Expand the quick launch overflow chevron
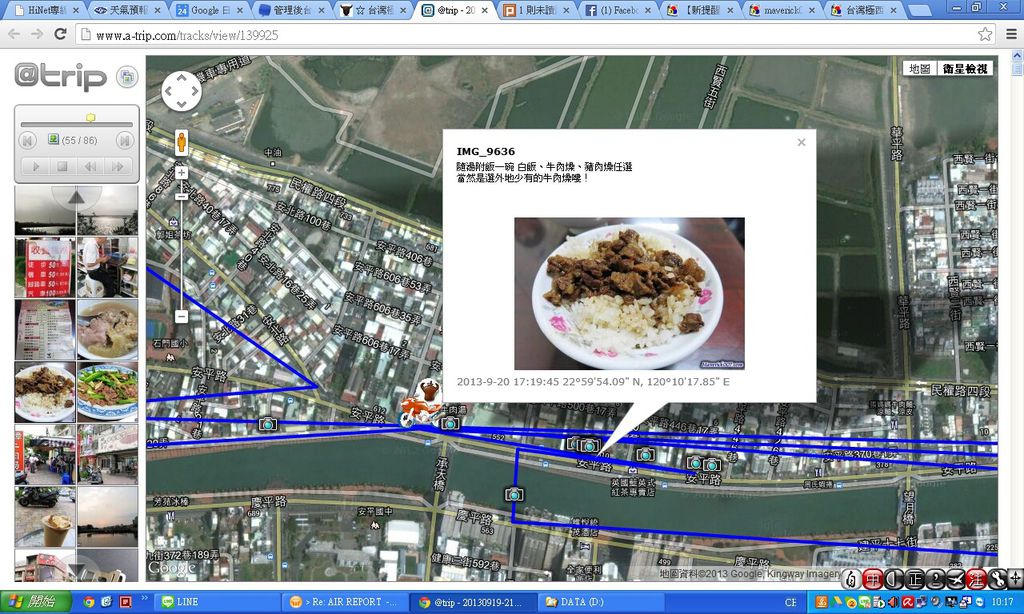Image resolution: width=1024 pixels, height=614 pixels. tap(144, 598)
